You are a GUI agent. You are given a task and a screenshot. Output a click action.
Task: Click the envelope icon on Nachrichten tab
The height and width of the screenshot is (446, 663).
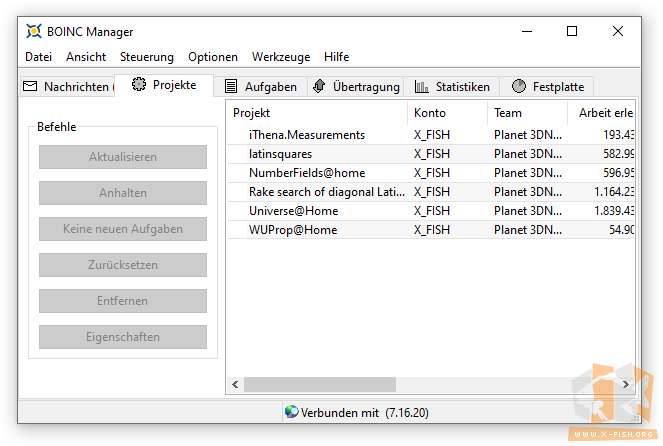pyautogui.click(x=30, y=87)
